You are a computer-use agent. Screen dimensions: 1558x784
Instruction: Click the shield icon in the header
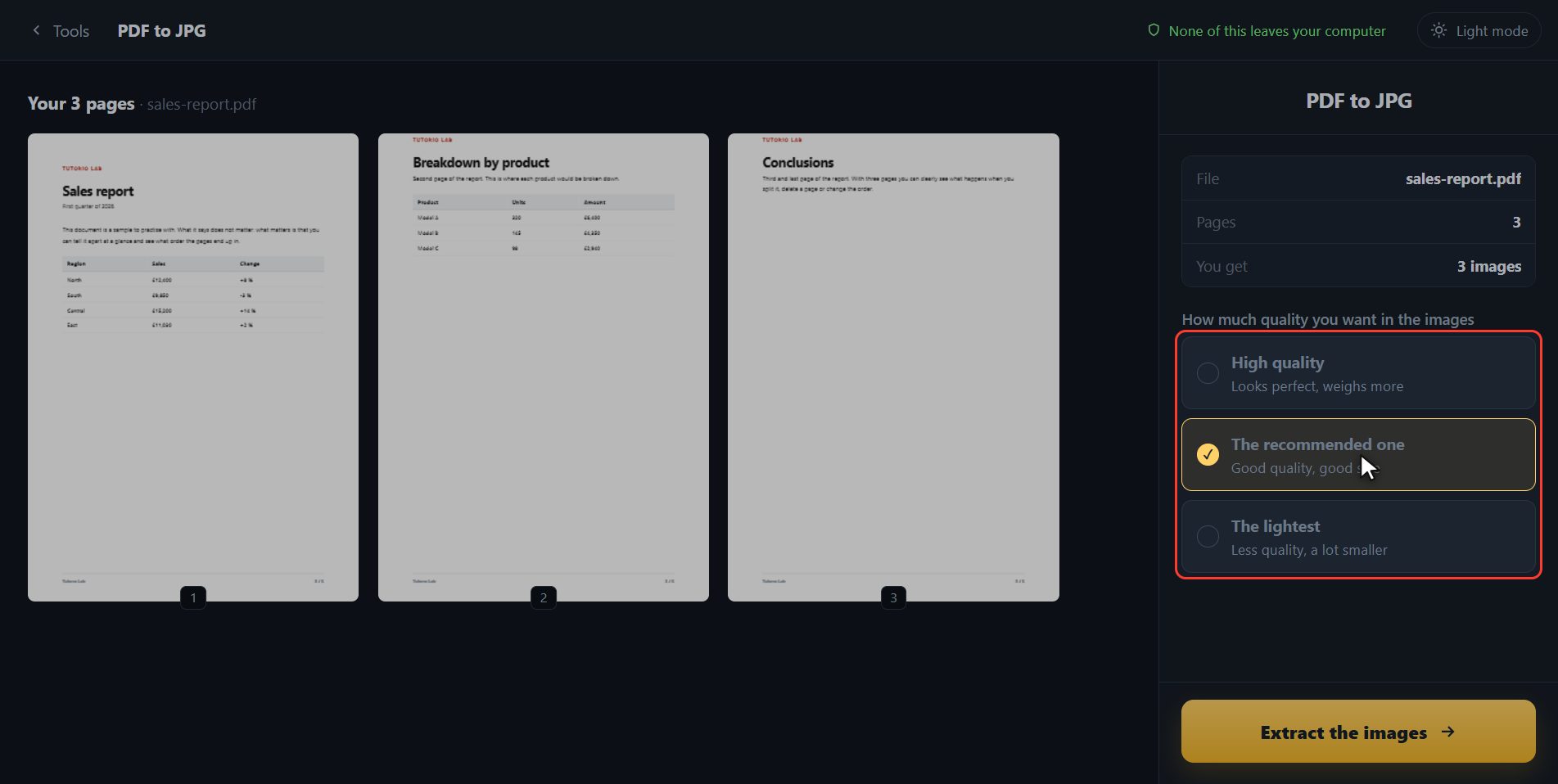[x=1154, y=30]
